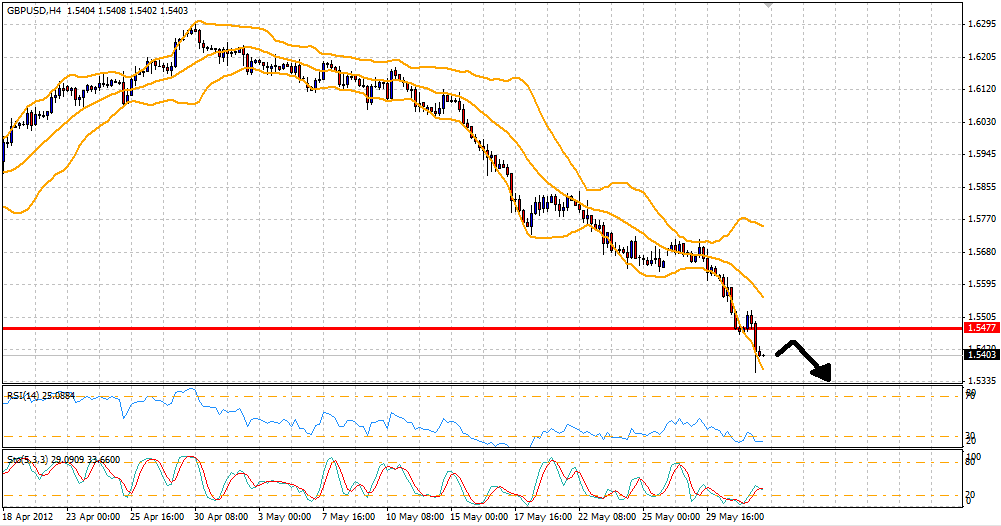Click the 7 May 16:00 time label
The image size is (1001, 526).
(x=347, y=516)
